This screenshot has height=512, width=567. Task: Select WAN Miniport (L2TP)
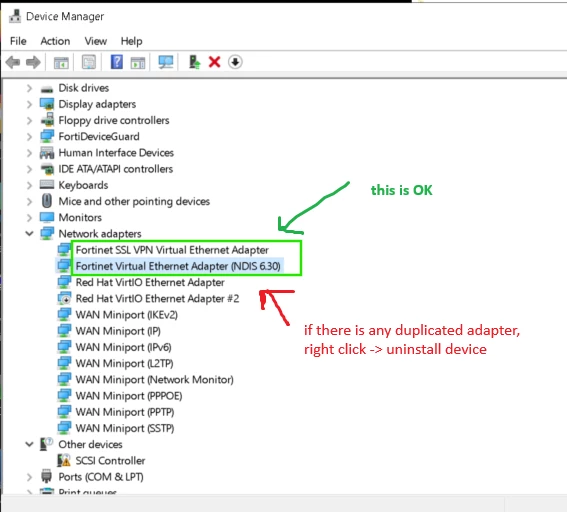124,363
